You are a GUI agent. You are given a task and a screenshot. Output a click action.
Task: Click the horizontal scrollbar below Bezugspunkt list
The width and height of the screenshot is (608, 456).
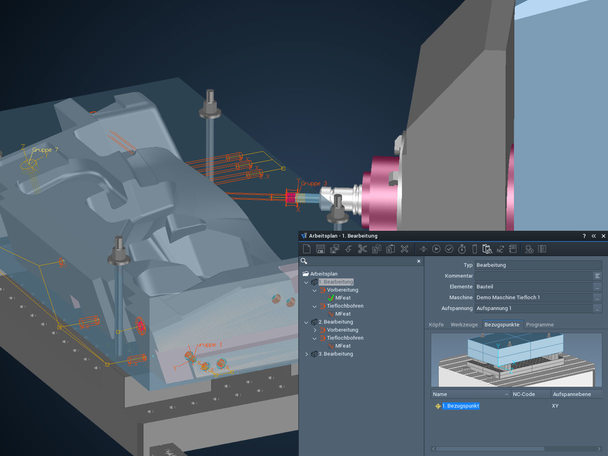pyautogui.click(x=517, y=449)
